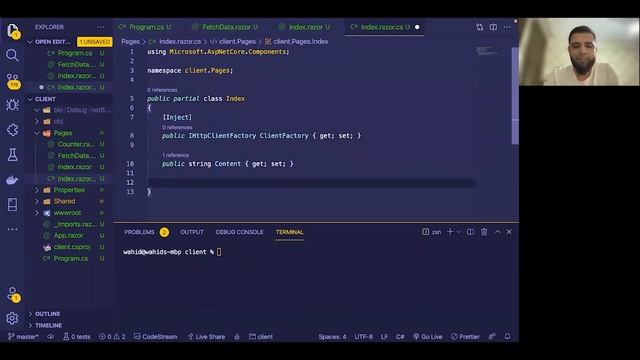The width and height of the screenshot is (640, 360).
Task: Expand the wwwroot folder
Action: pyautogui.click(x=37, y=213)
